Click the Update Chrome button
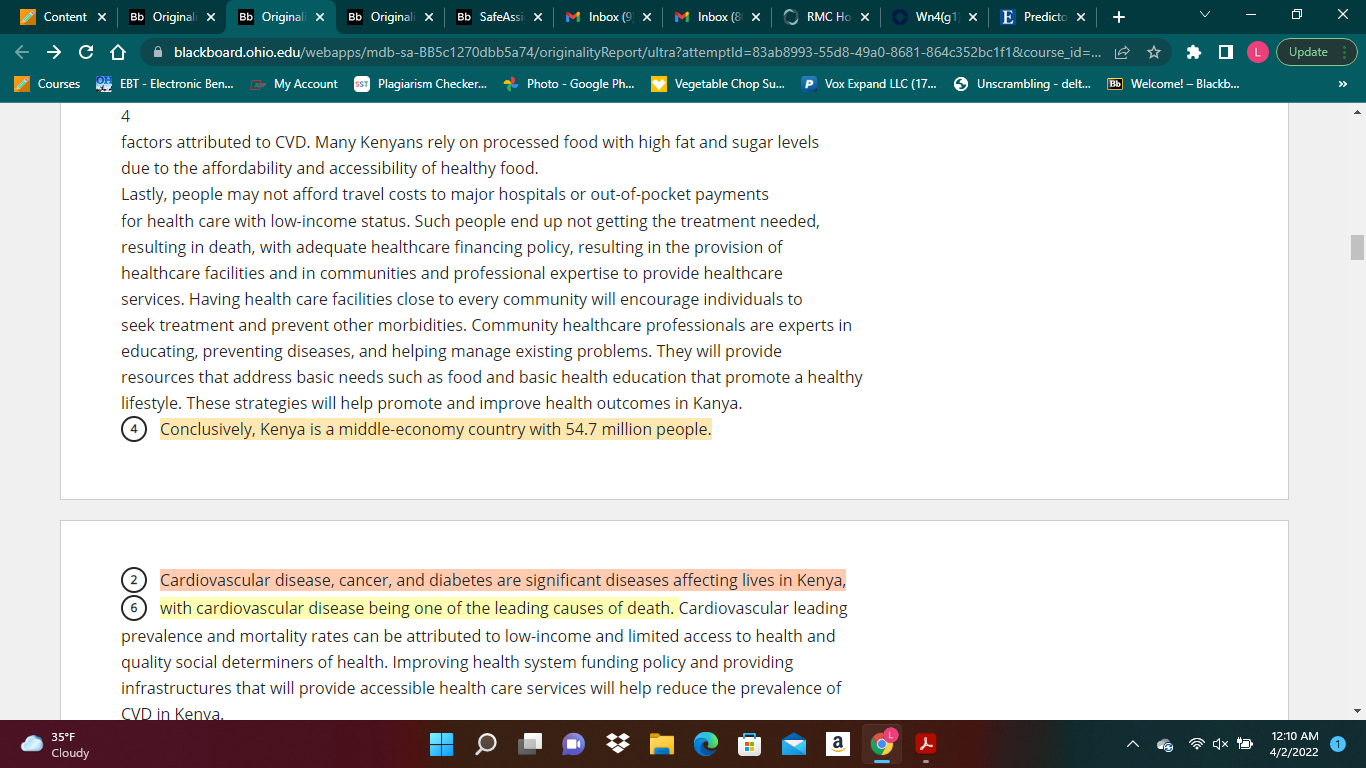Viewport: 1366px width, 768px height. tap(1308, 52)
